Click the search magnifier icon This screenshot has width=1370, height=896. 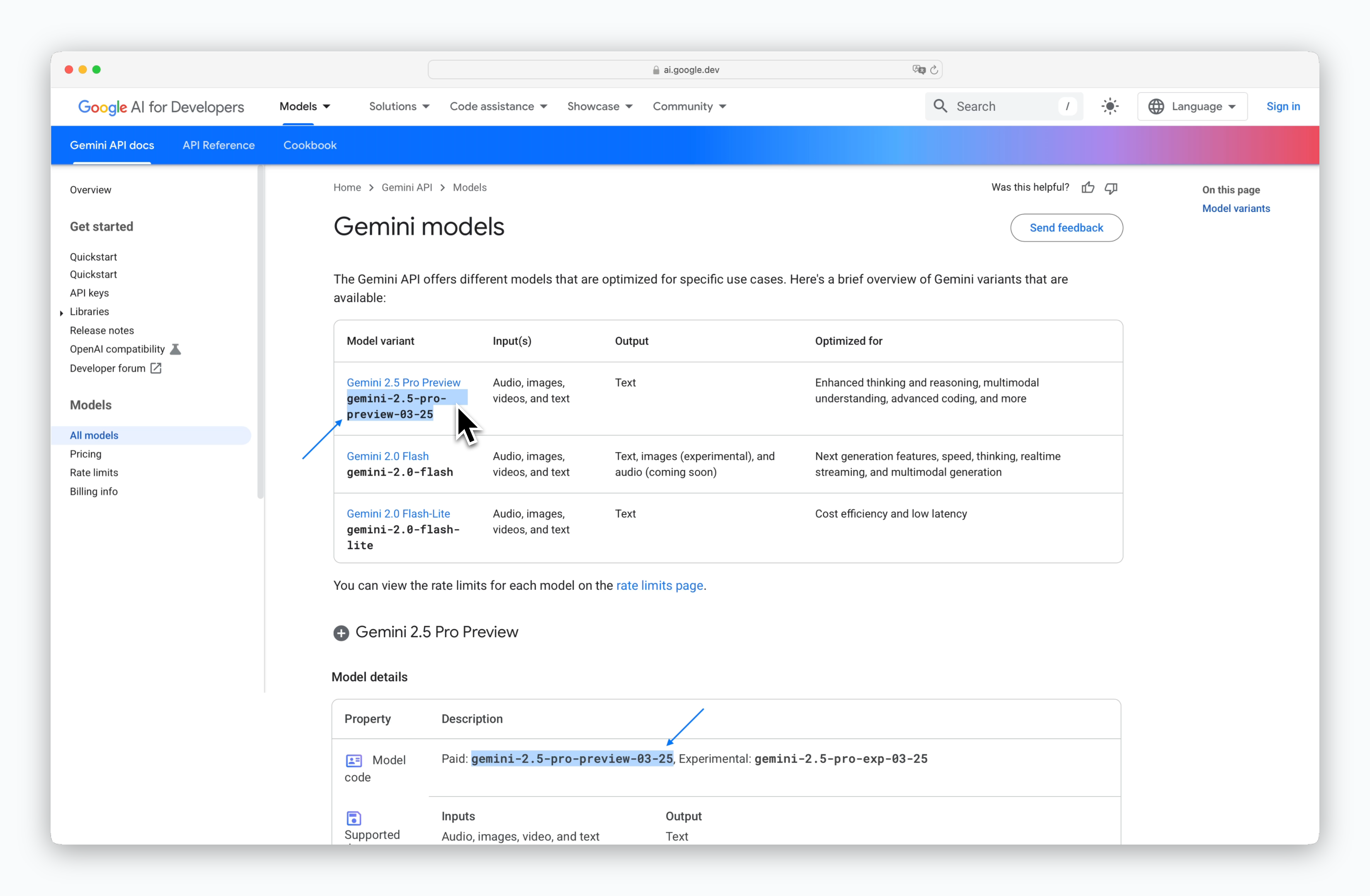point(941,107)
